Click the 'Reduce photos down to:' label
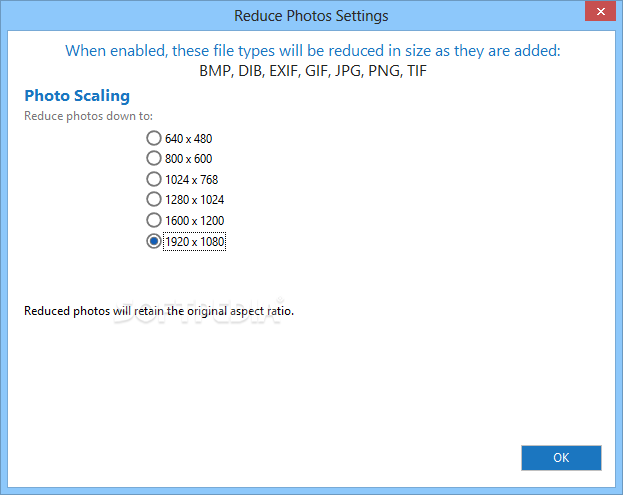This screenshot has width=623, height=495. (x=88, y=116)
